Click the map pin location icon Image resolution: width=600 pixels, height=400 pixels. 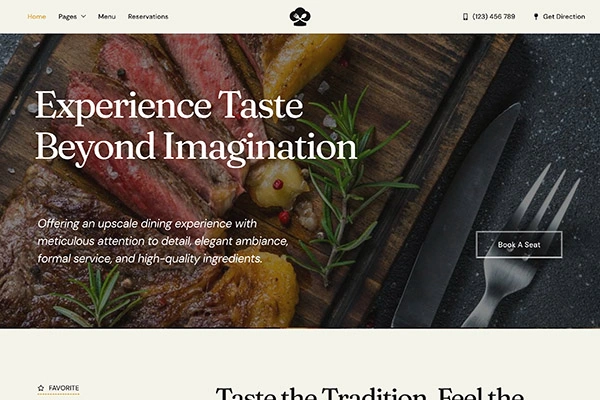pos(536,16)
